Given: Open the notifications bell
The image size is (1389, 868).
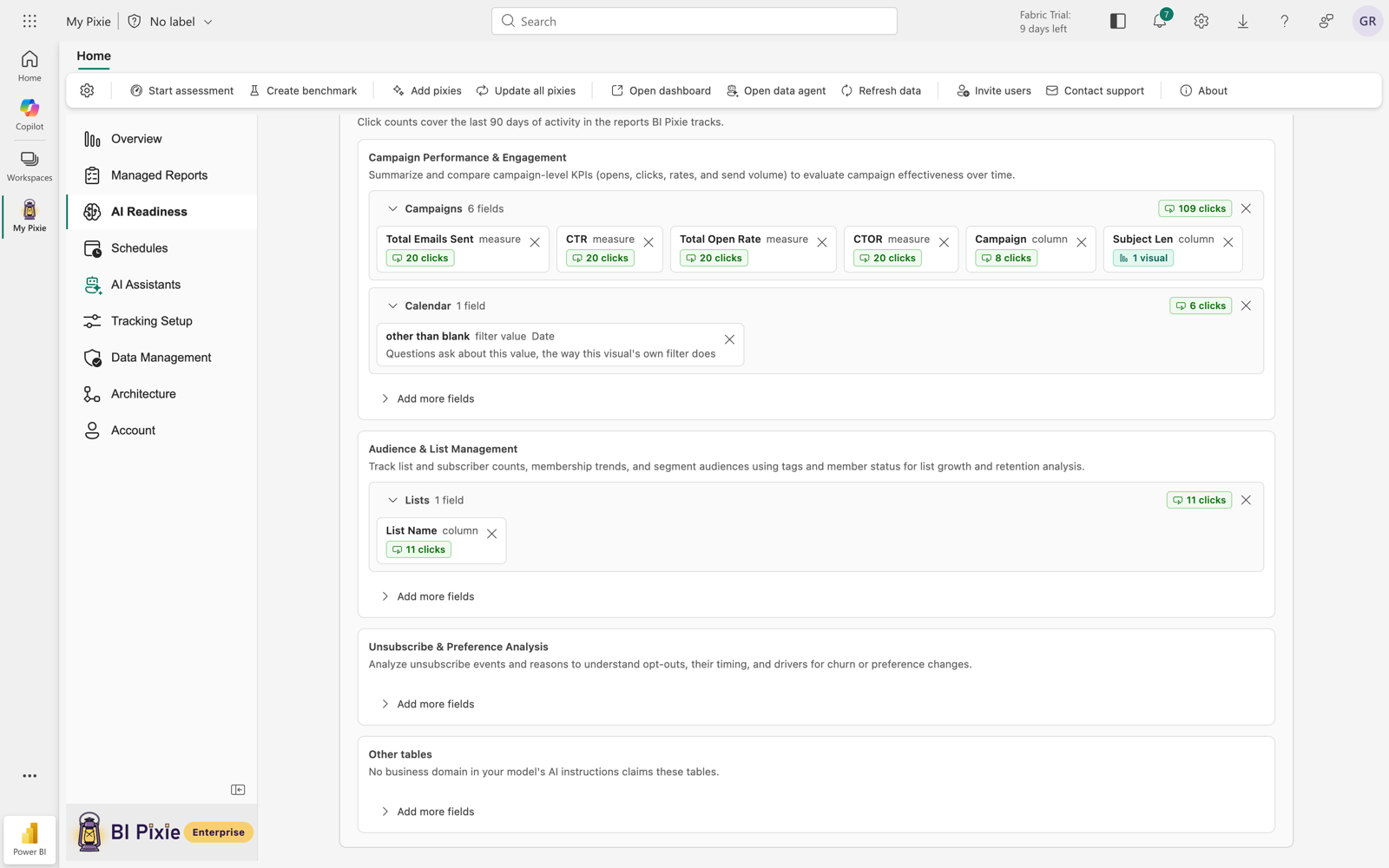Looking at the screenshot, I should coord(1160,21).
